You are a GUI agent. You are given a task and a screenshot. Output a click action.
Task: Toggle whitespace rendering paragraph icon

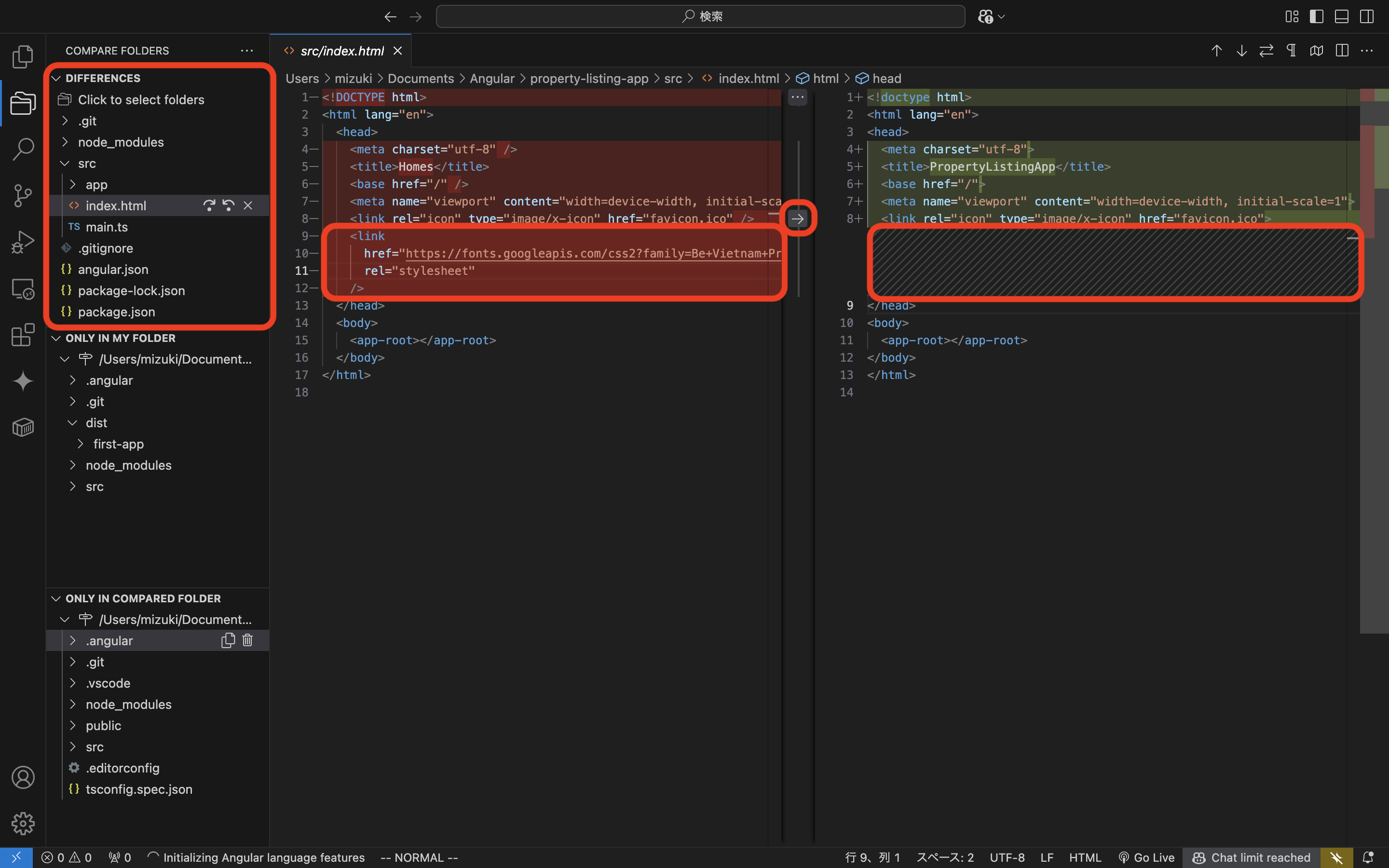point(1292,51)
